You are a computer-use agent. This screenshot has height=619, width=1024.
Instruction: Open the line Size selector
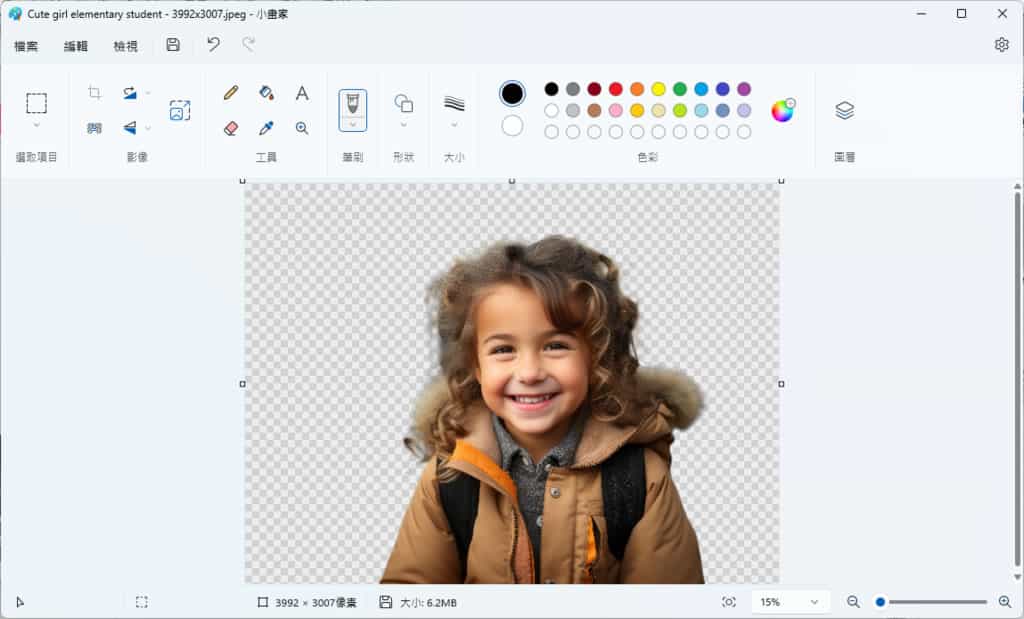(x=454, y=103)
